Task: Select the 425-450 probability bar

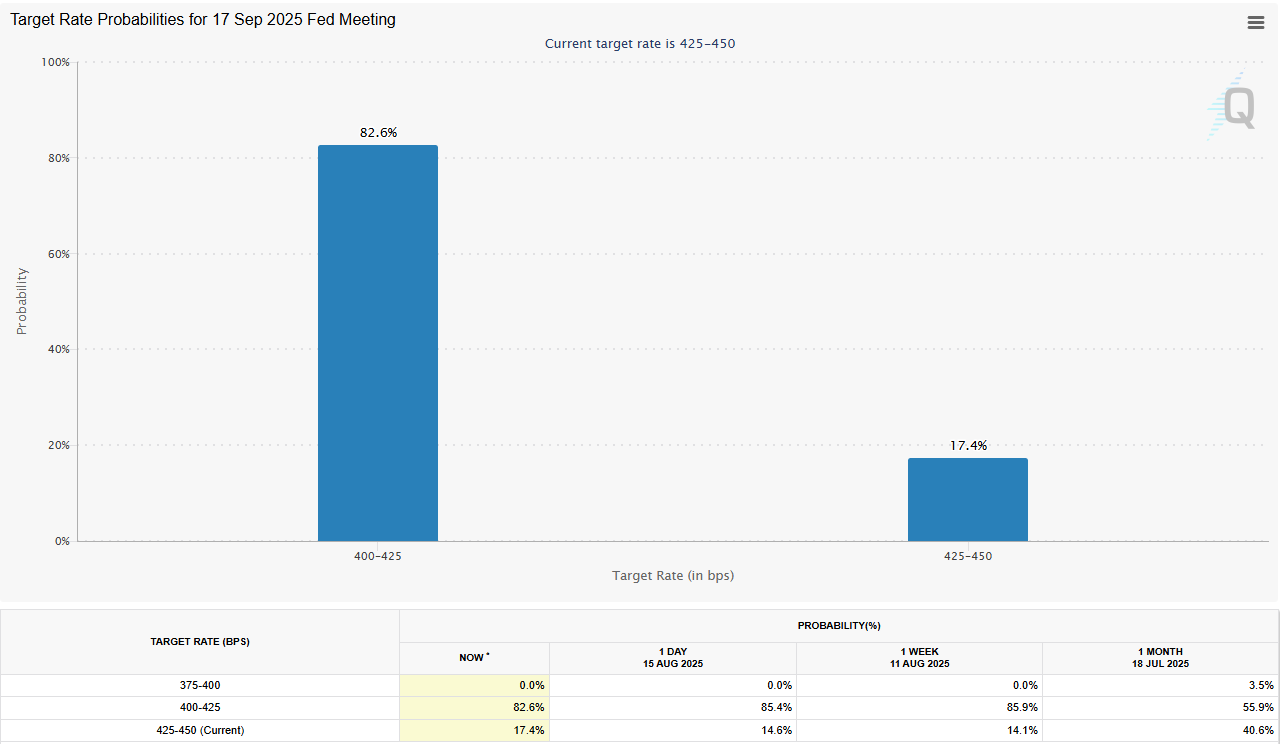Action: coord(967,499)
